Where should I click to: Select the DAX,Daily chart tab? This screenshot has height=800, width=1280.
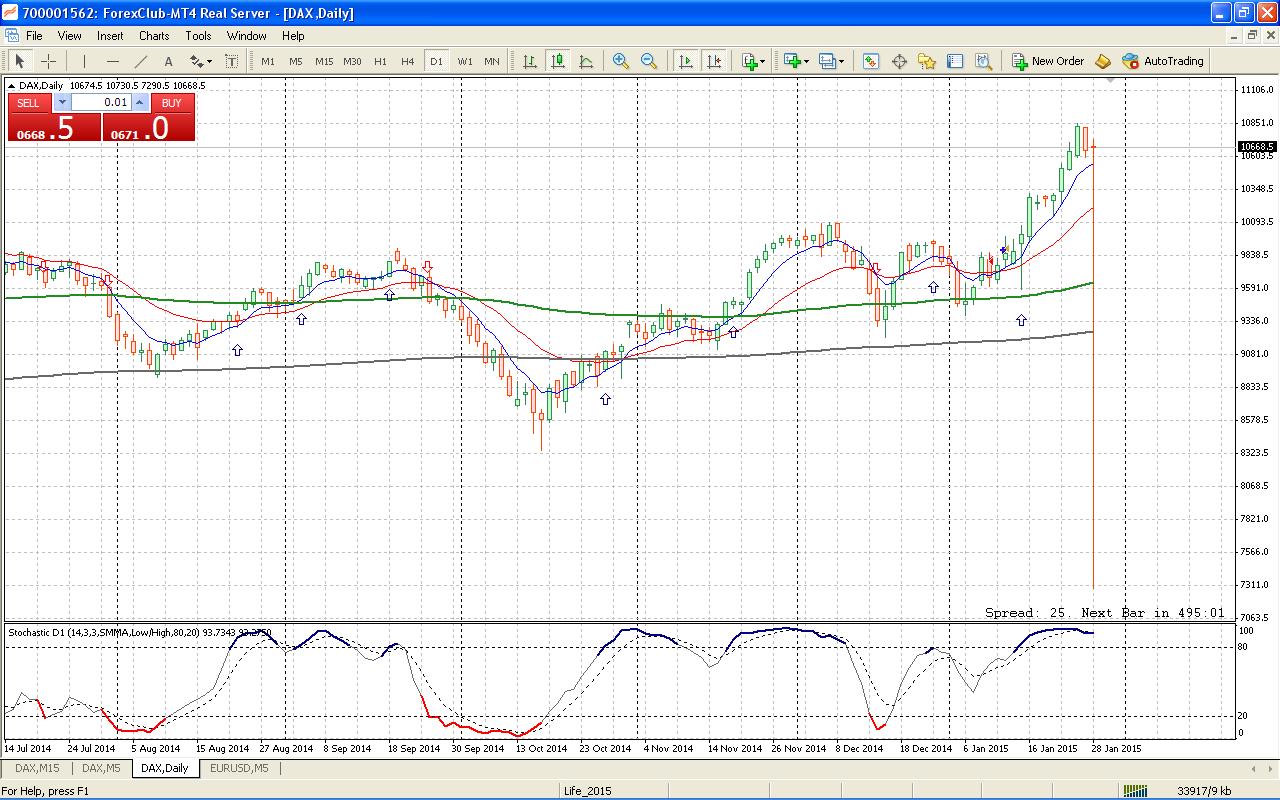(x=165, y=768)
